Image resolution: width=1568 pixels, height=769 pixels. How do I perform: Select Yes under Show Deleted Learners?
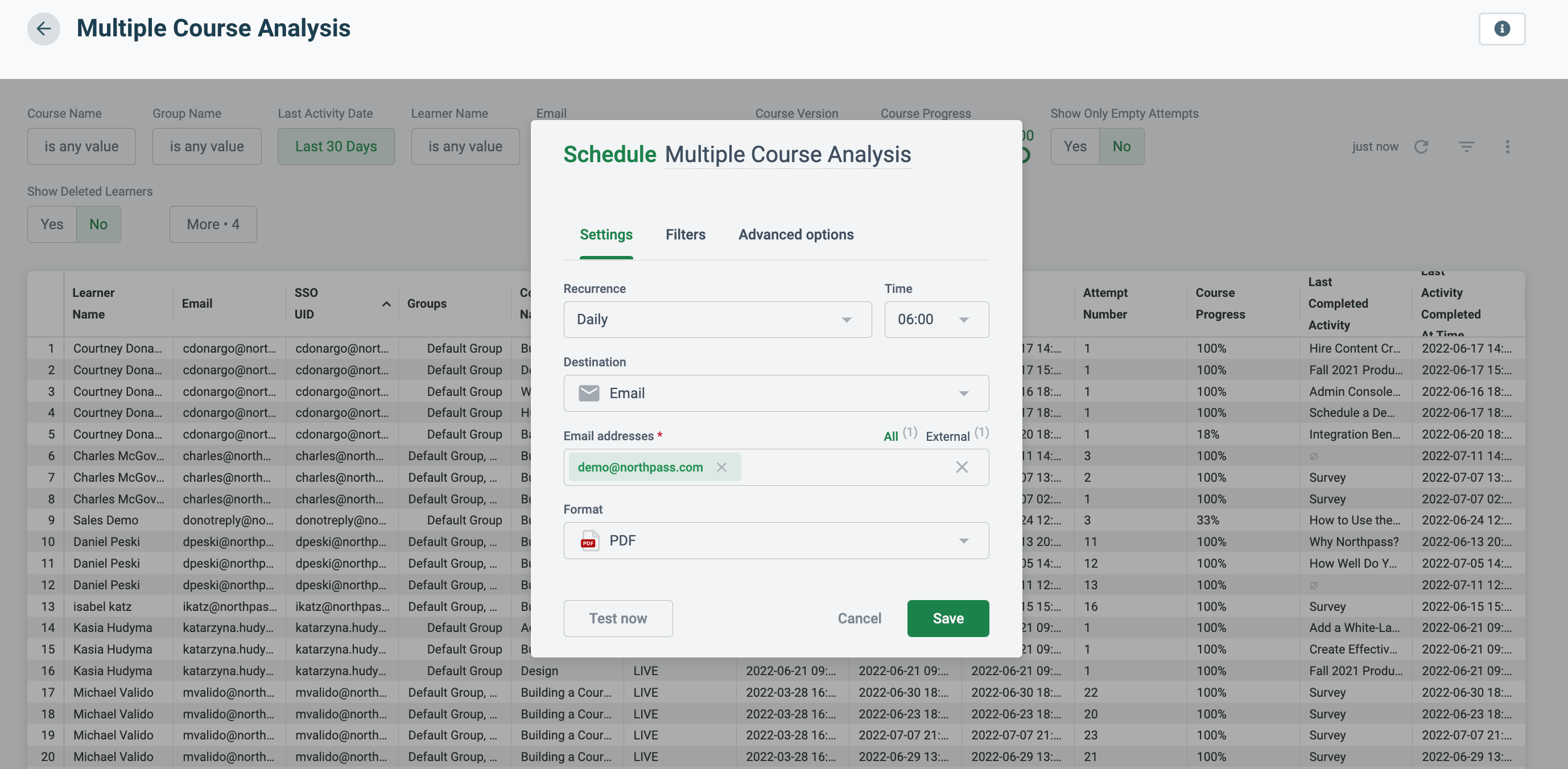[51, 224]
